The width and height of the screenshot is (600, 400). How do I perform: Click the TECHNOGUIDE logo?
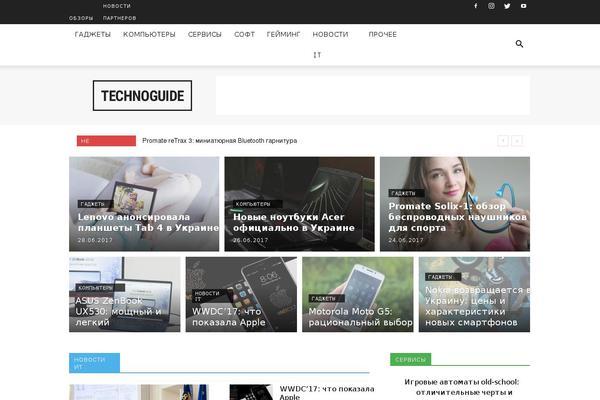(x=142, y=96)
